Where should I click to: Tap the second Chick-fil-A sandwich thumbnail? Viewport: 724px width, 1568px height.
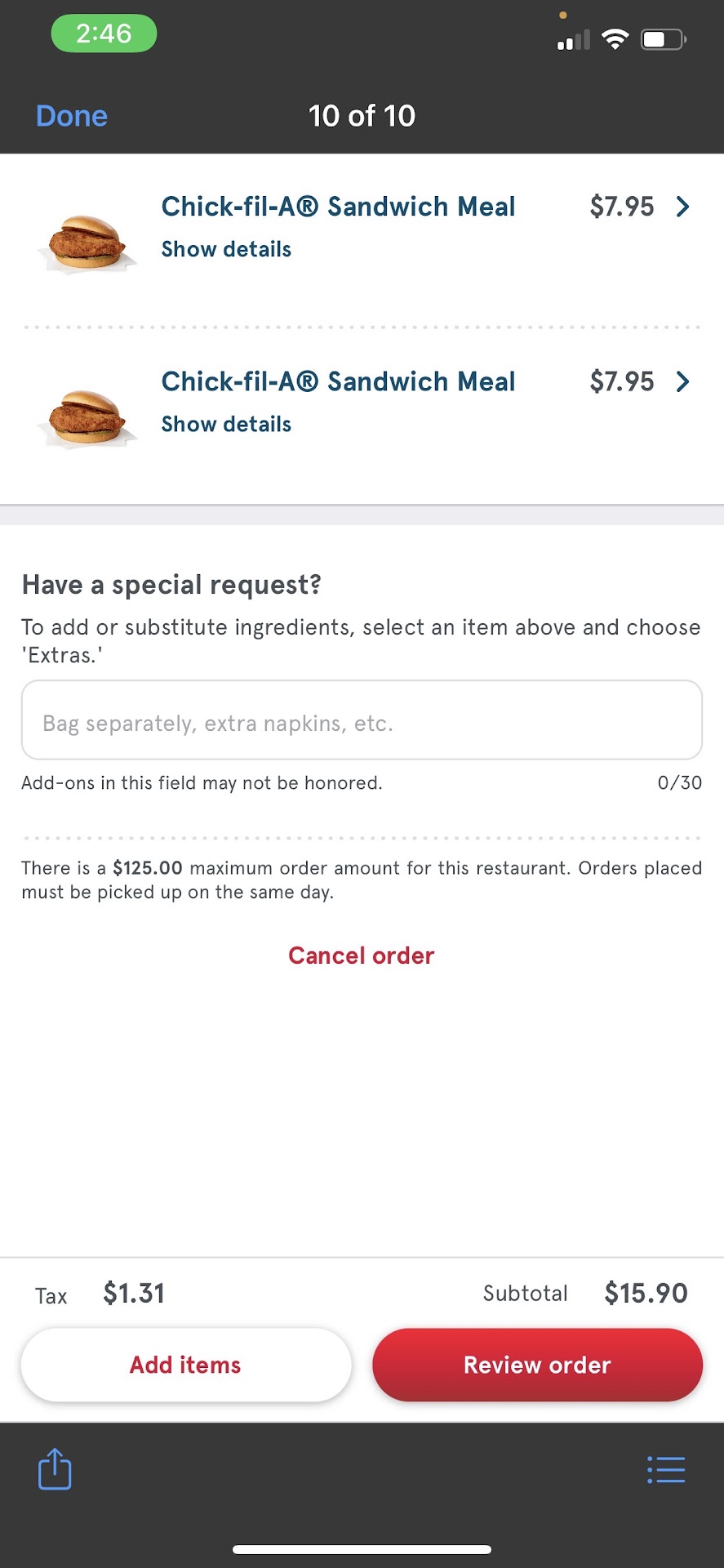tap(87, 417)
